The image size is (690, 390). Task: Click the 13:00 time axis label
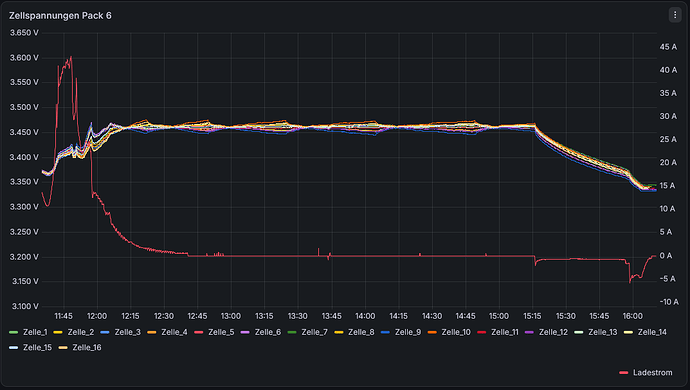[x=231, y=316]
